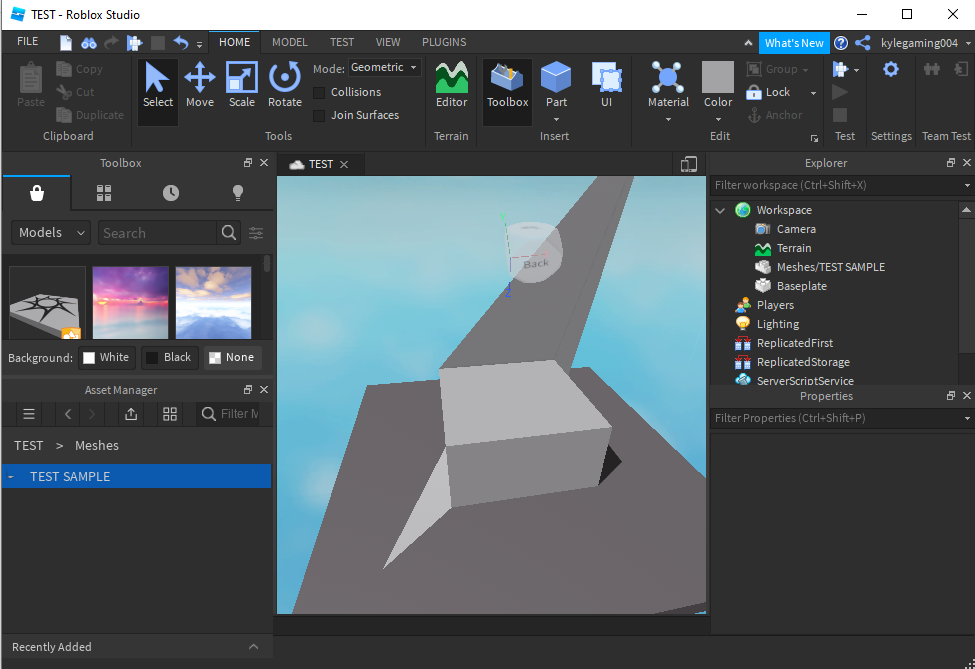
Task: Open the Recent tab in Toolbox
Action: [x=171, y=193]
